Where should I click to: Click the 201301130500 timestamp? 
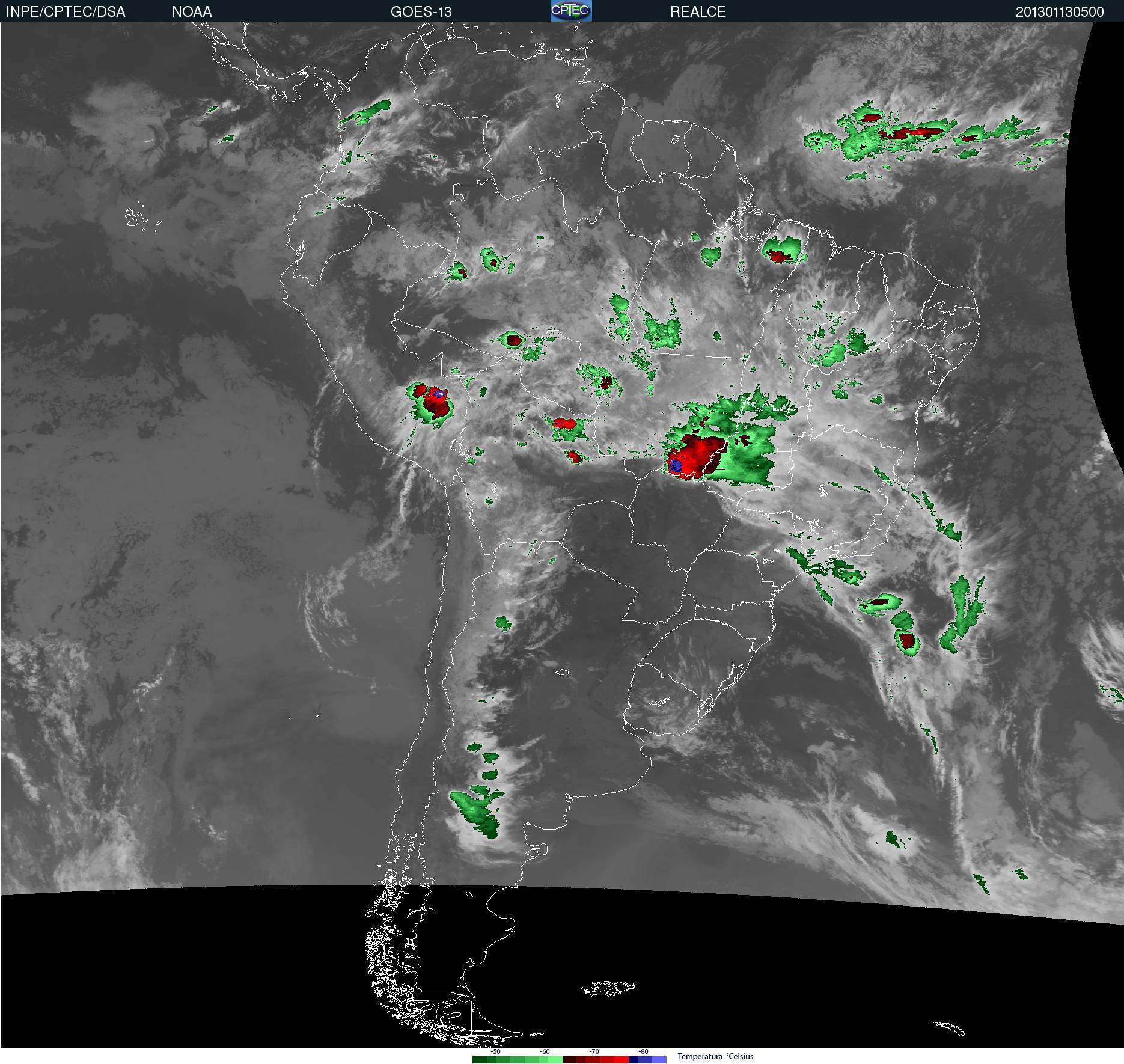pos(1059,11)
